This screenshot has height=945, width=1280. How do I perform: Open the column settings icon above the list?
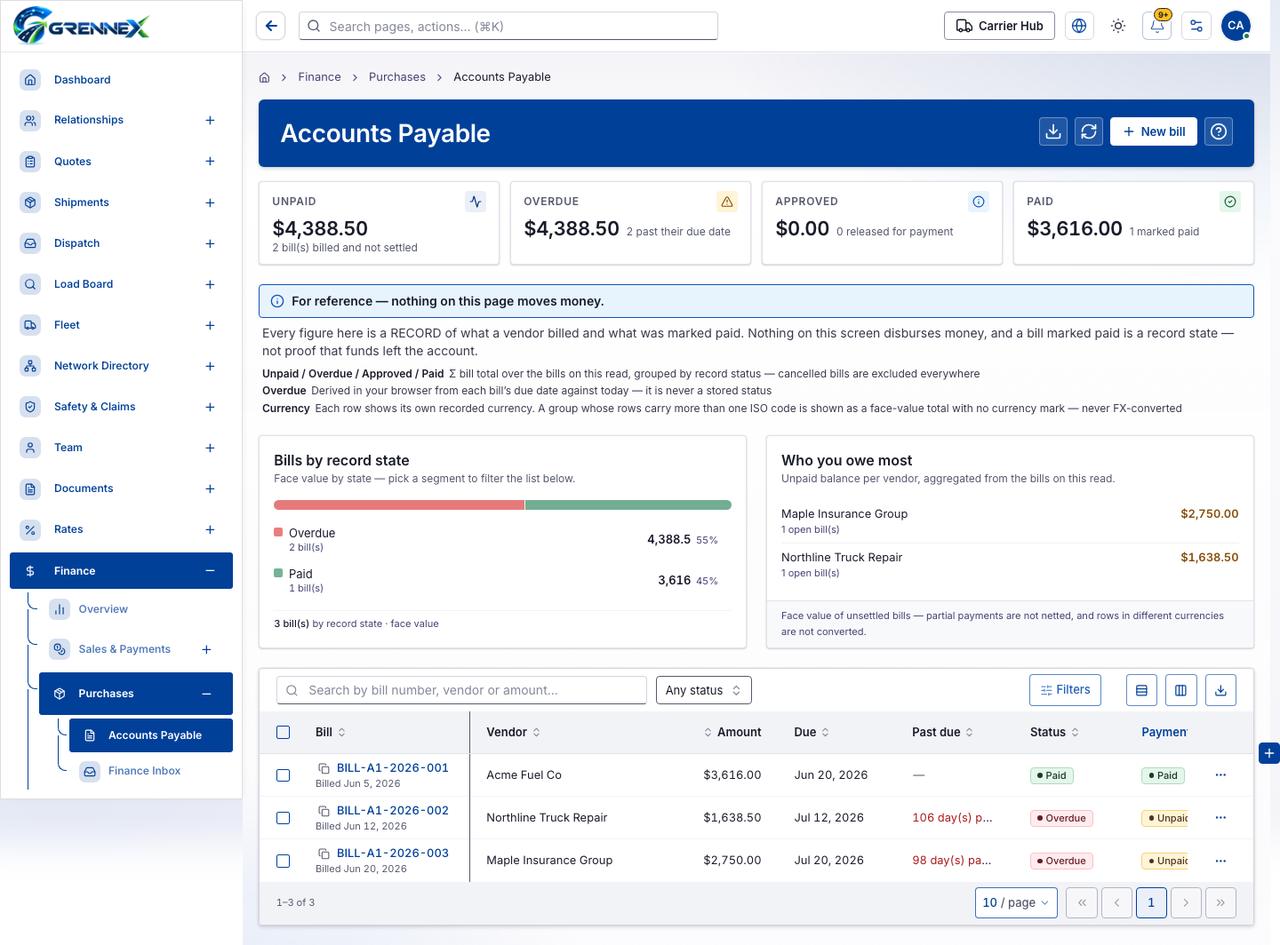click(x=1181, y=690)
